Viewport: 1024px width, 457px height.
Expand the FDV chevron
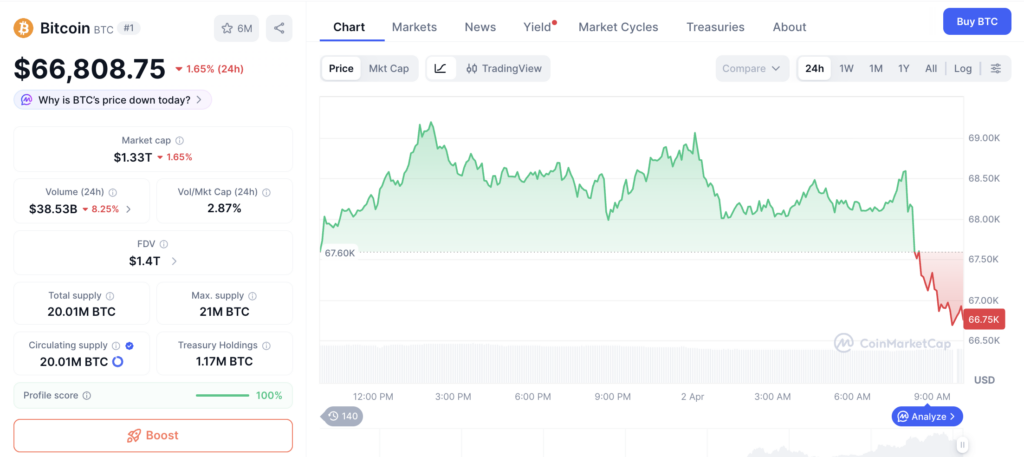click(x=174, y=261)
